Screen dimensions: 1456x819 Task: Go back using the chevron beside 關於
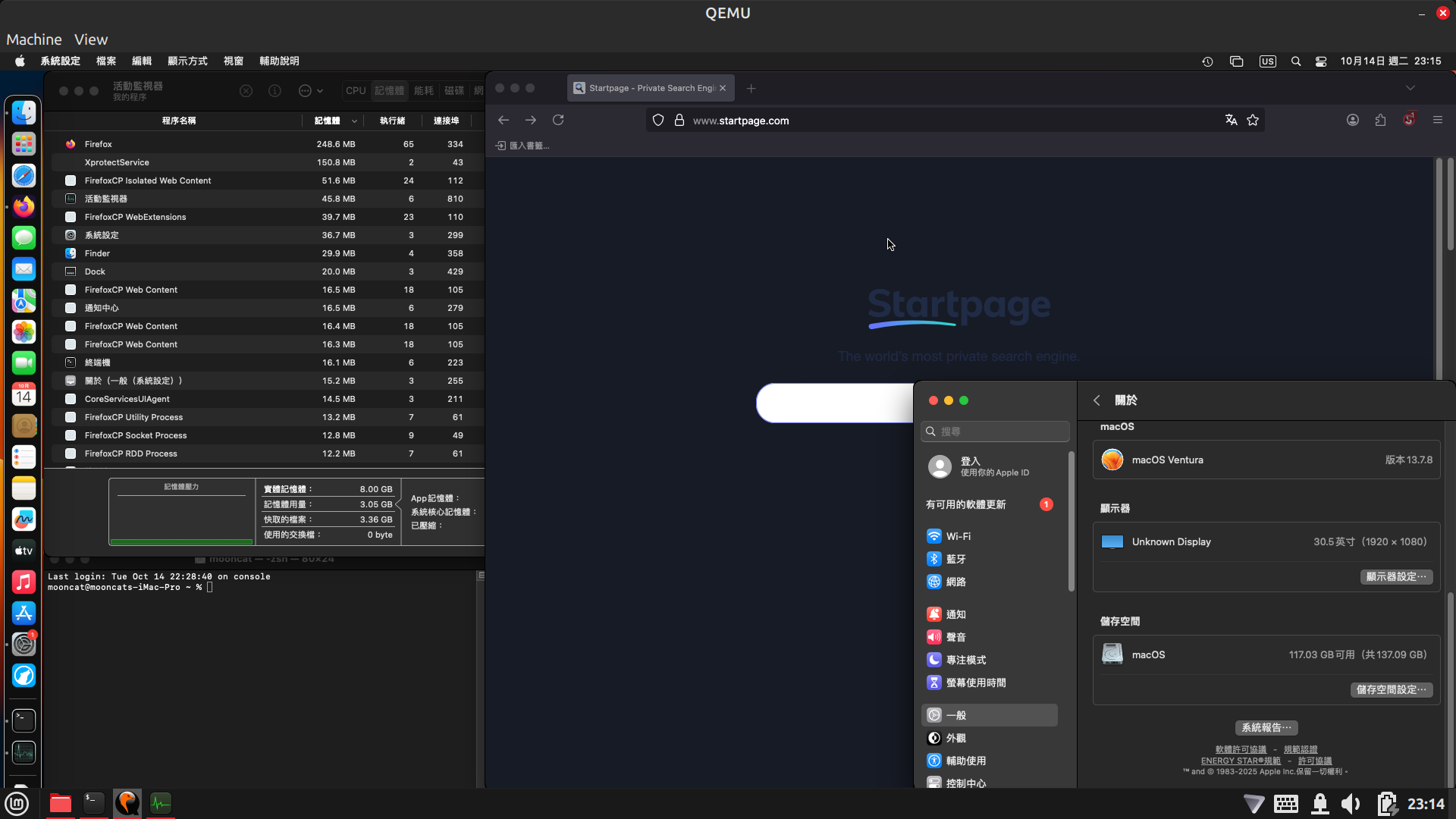[1097, 400]
